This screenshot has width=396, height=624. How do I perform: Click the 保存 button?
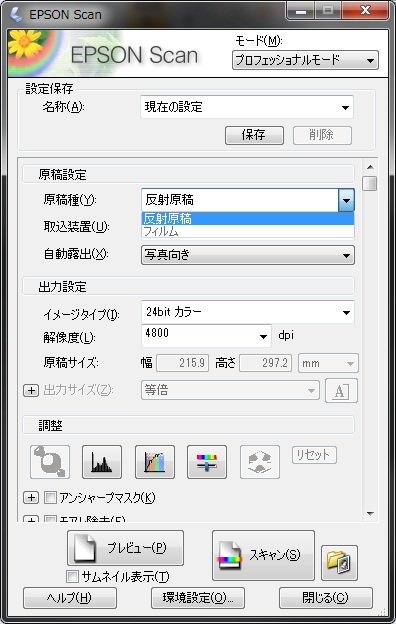pos(254,135)
